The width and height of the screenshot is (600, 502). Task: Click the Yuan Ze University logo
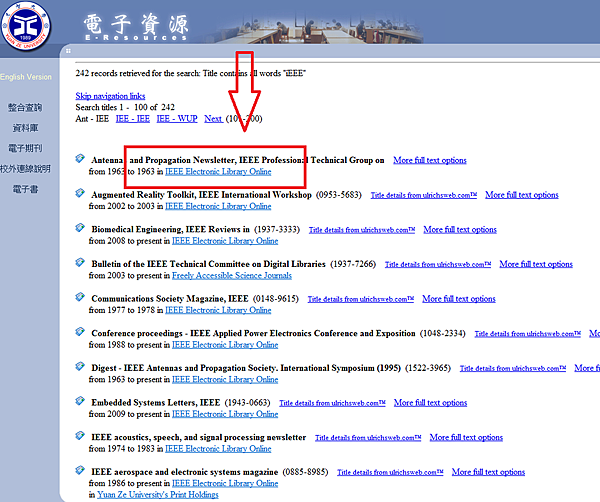click(x=26, y=26)
